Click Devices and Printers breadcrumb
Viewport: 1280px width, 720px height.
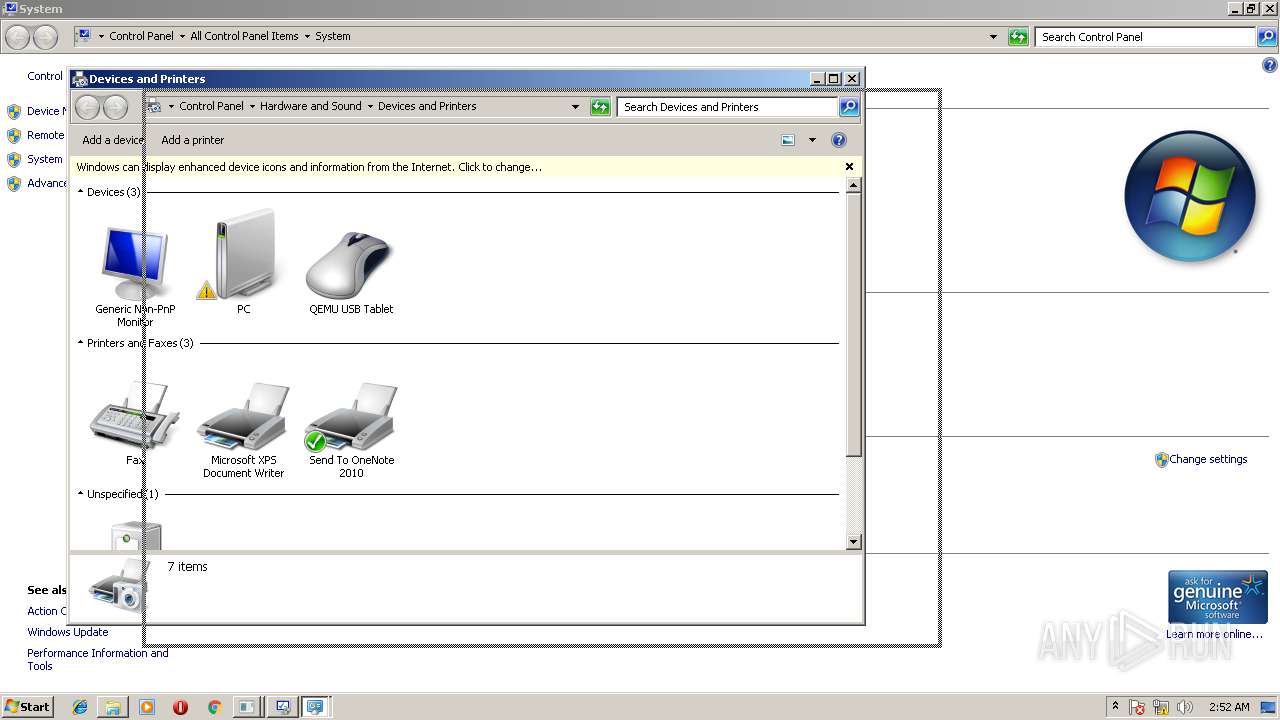pyautogui.click(x=427, y=106)
